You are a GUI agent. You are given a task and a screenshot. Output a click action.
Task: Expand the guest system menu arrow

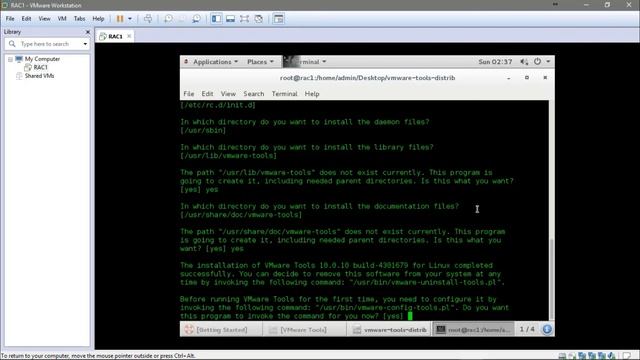click(548, 62)
